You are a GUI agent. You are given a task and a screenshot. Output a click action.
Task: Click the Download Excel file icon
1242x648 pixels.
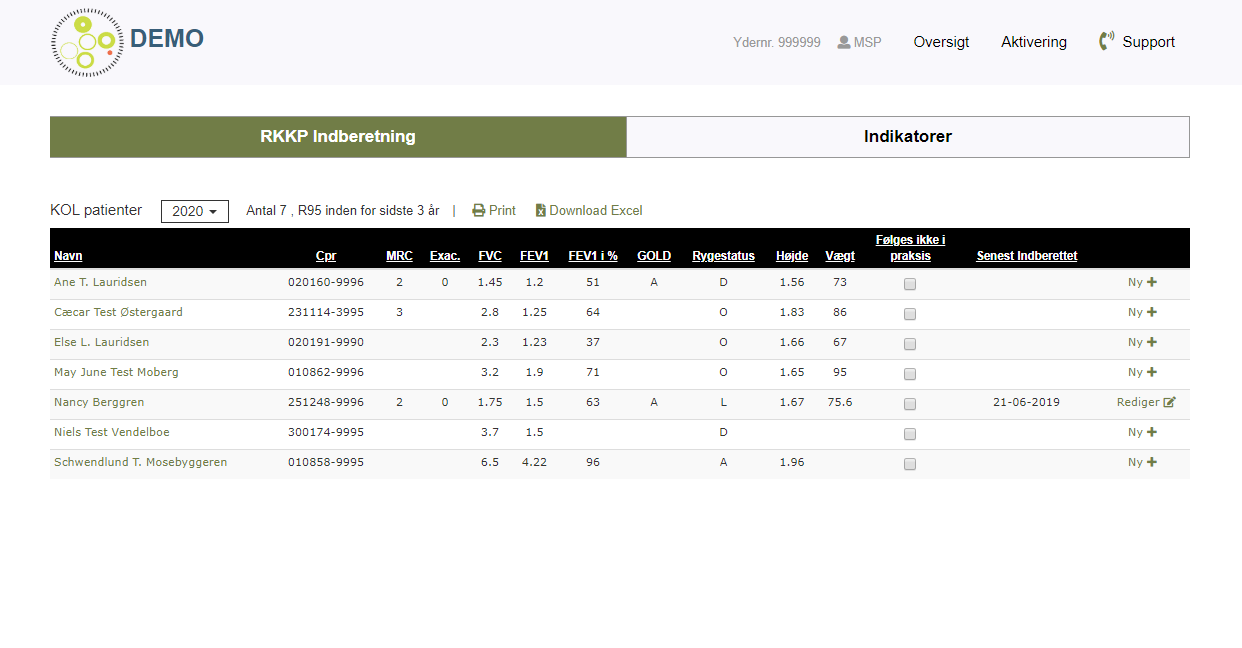point(541,211)
